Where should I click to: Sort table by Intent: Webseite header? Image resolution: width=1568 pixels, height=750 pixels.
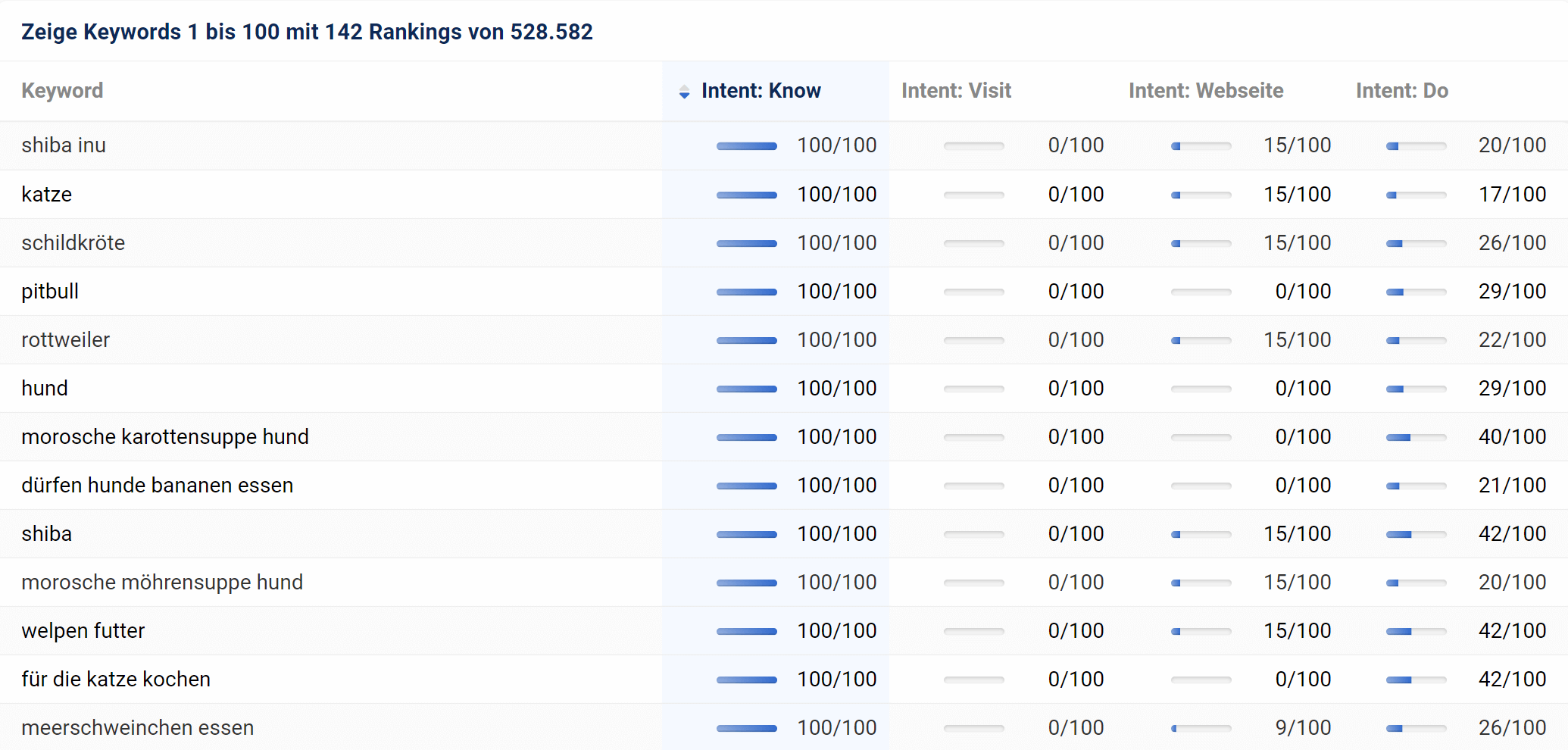click(1205, 91)
